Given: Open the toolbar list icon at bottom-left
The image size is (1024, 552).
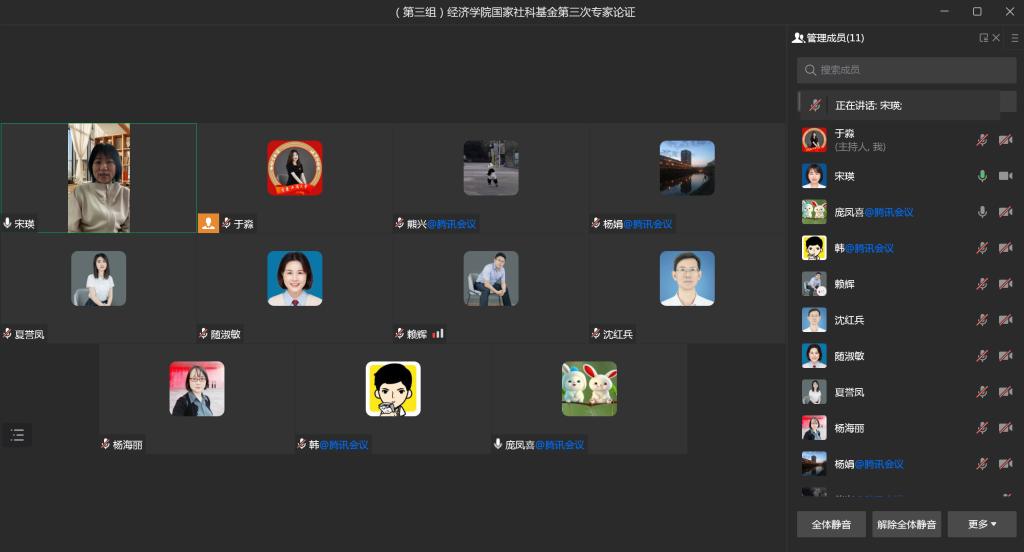Looking at the screenshot, I should 17,435.
